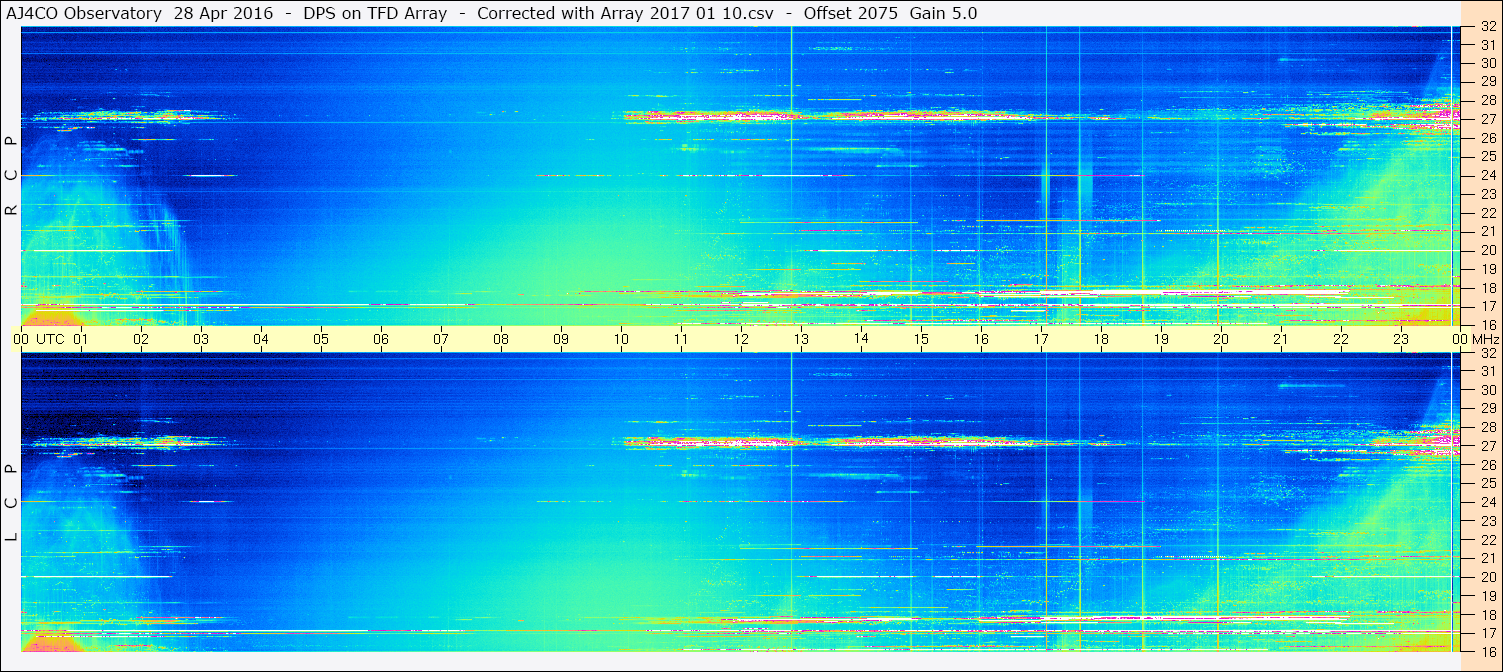Click 27 MHz label on RCP panel
Viewport: 1503px width, 672px height.
point(1488,119)
